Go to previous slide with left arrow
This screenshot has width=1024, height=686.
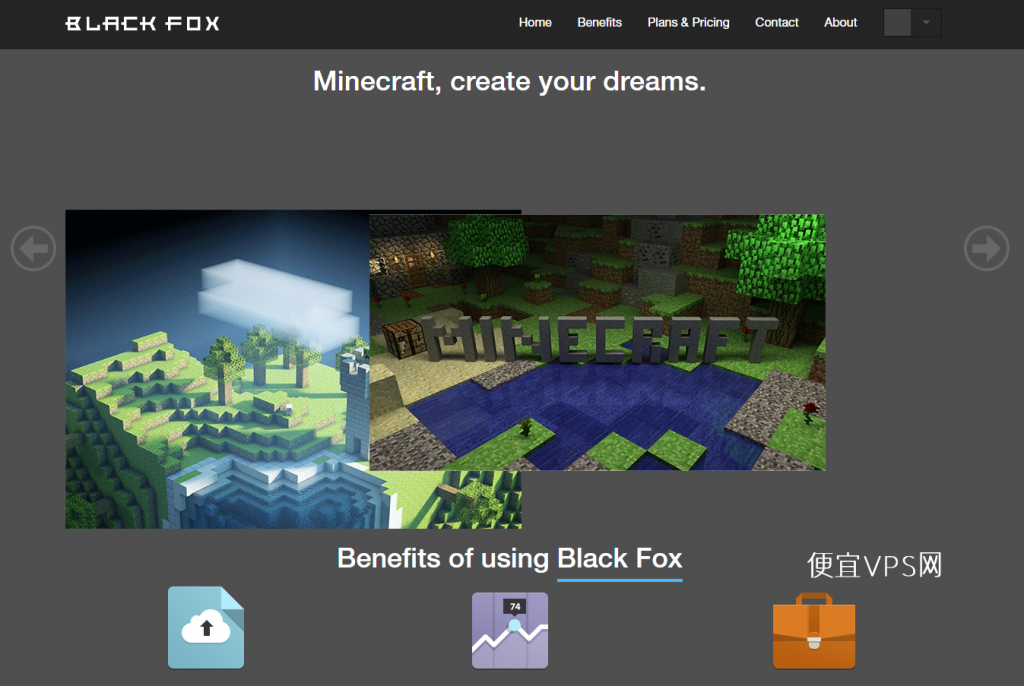tap(33, 248)
